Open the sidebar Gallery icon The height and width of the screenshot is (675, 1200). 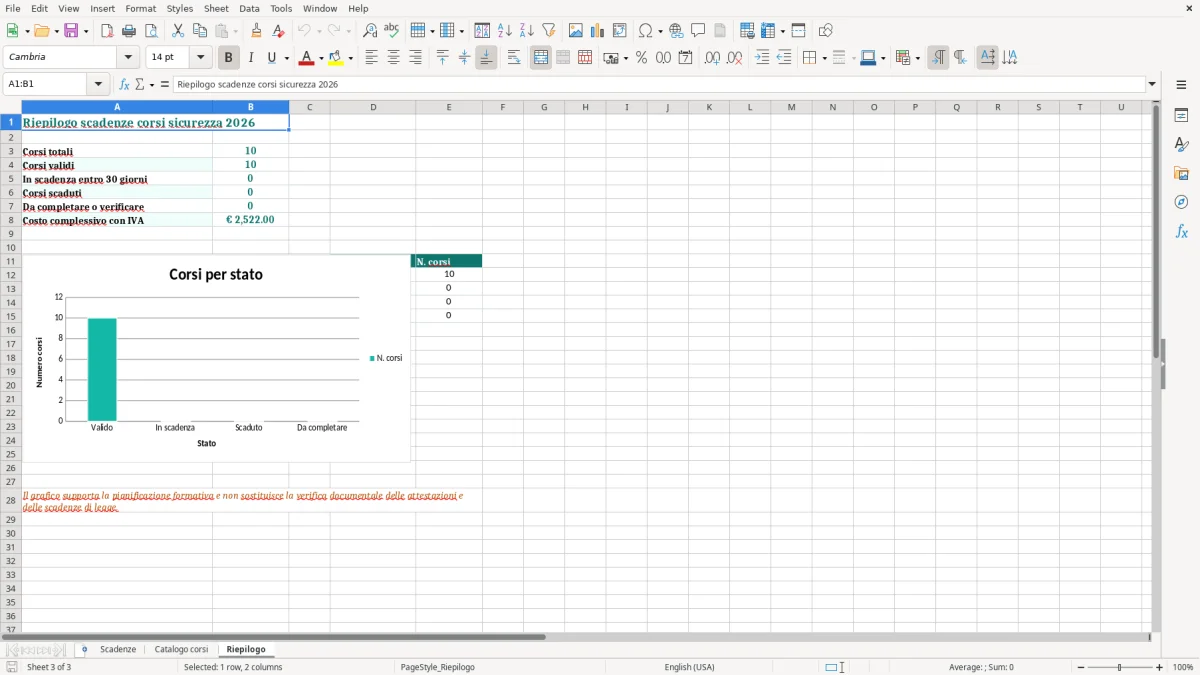pos(1181,173)
